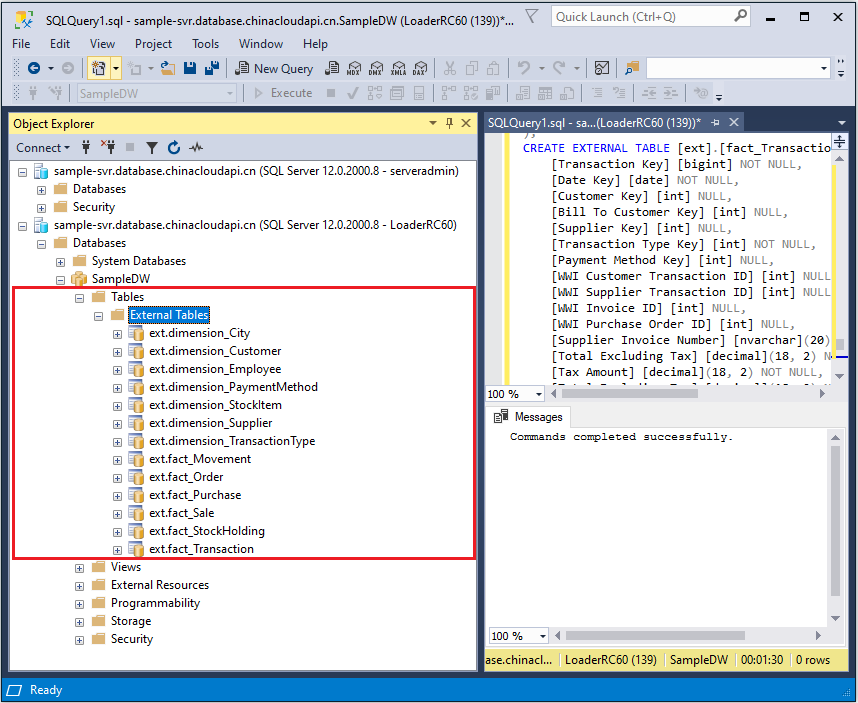This screenshot has width=858, height=703.
Task: Click the Filter icon in Object Explorer
Action: [x=152, y=147]
